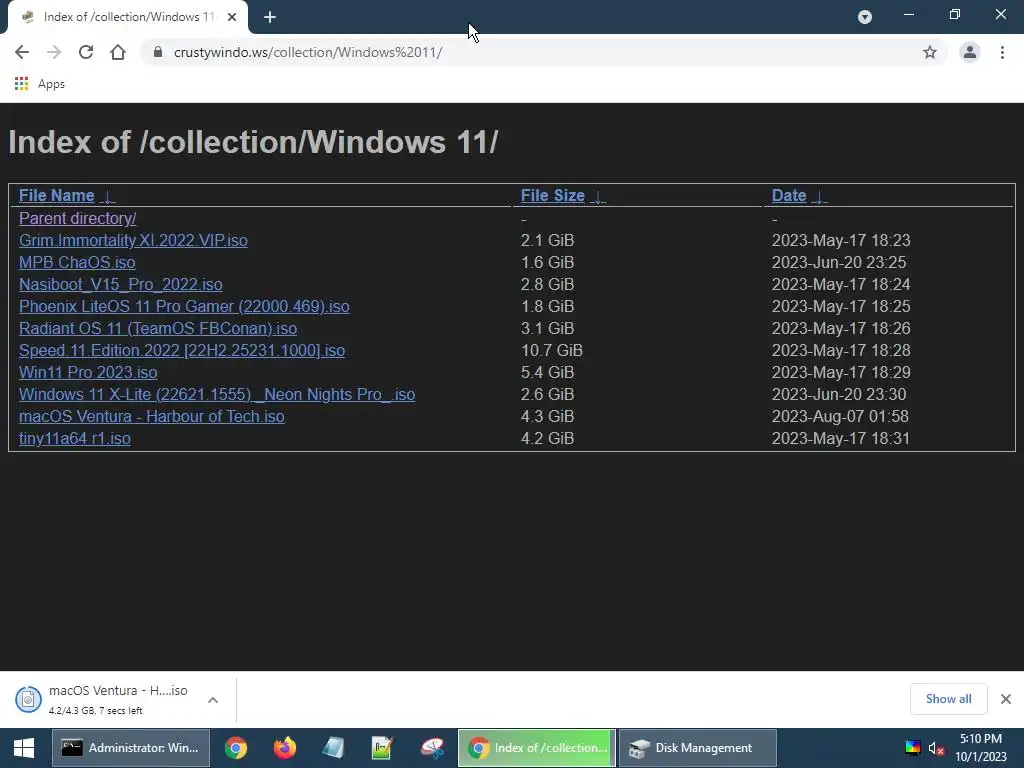Sort the listing by Date
The height and width of the screenshot is (768, 1024).
[x=789, y=195]
